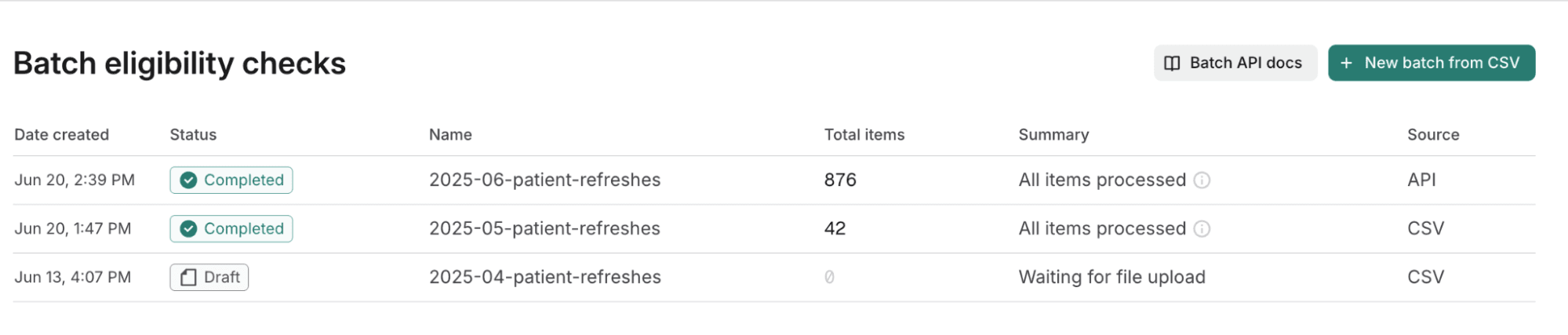The height and width of the screenshot is (335, 1568).
Task: Click info icon for 2025-05 batch summary
Action: (x=1202, y=229)
